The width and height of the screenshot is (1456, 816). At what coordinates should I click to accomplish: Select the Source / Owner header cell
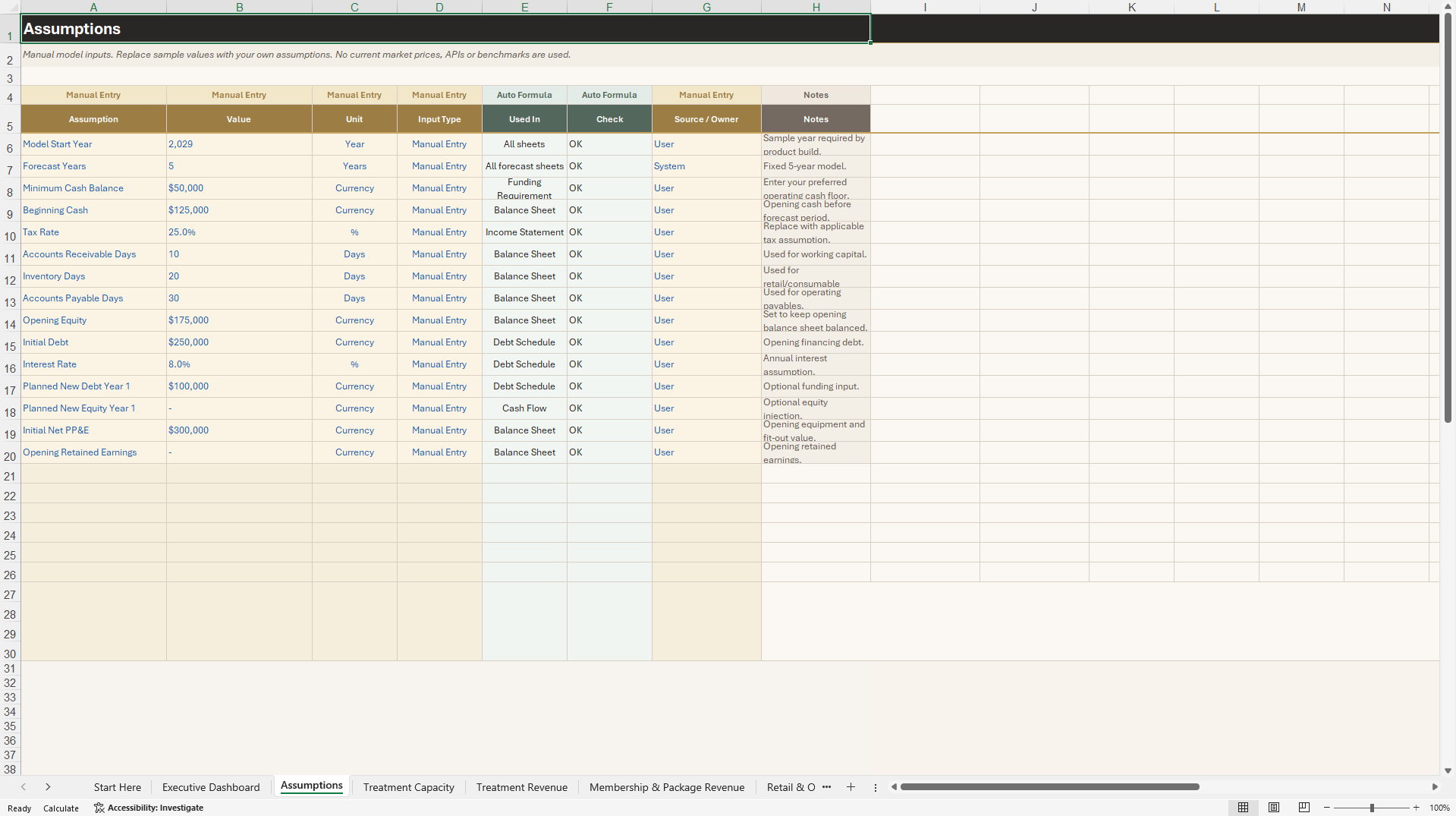click(x=706, y=119)
